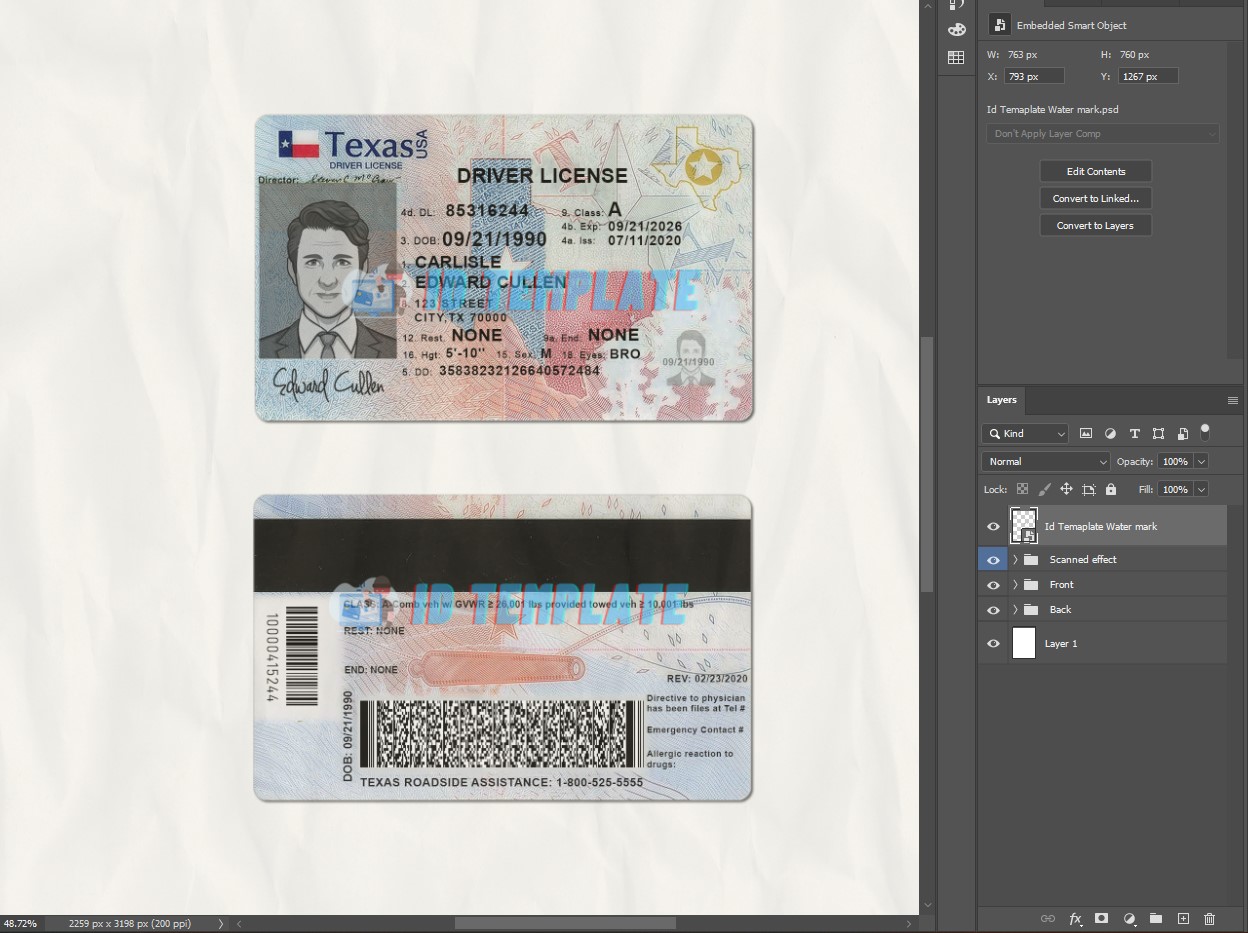The image size is (1248, 933).
Task: Open the Kind filter dropdown
Action: tap(1025, 433)
